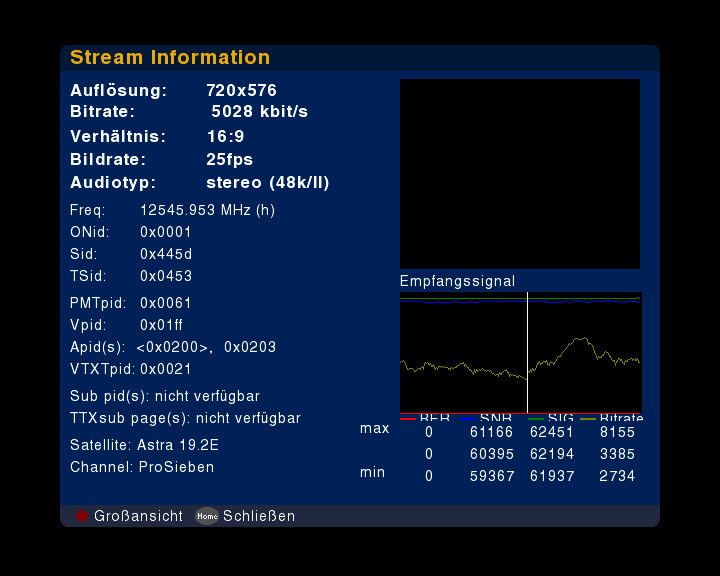
Task: Click the black video preview area
Action: [519, 174]
